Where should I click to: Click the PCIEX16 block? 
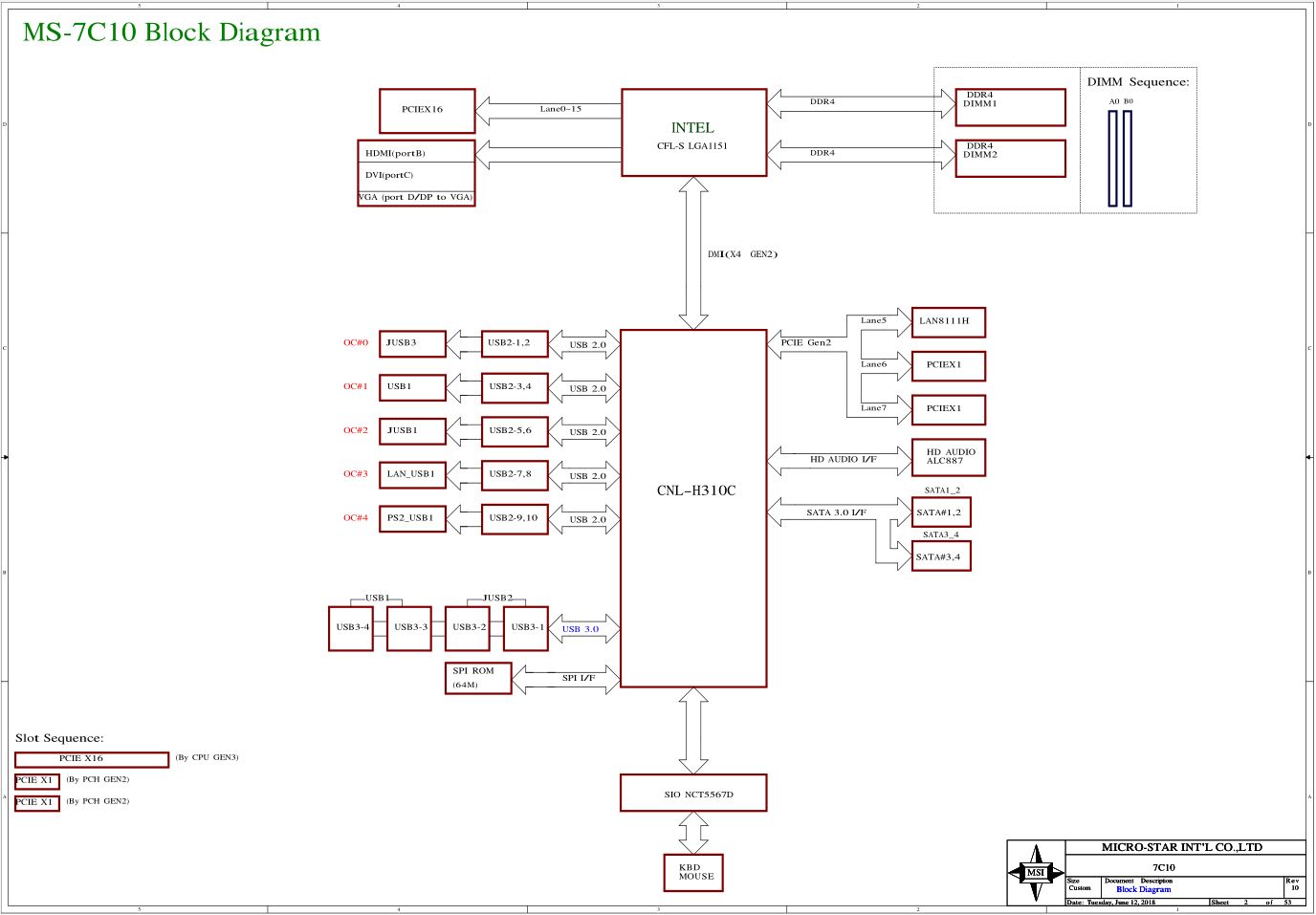427,110
